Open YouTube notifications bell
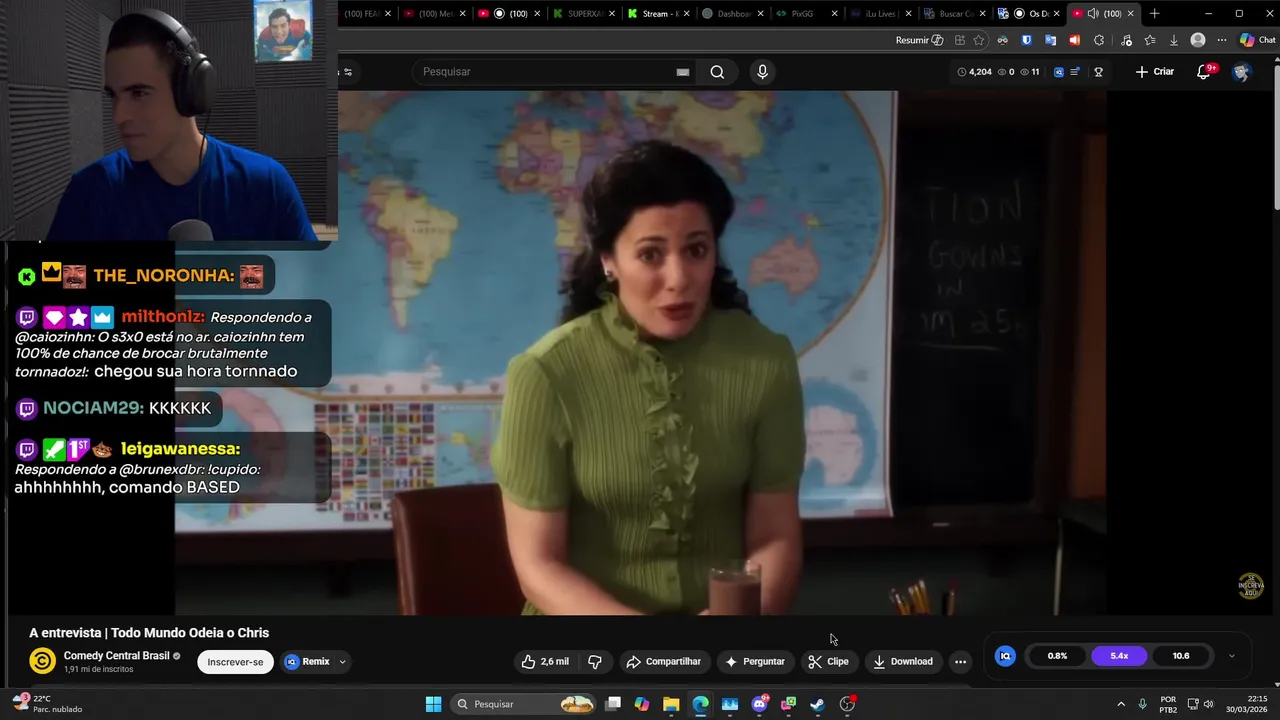1280x720 pixels. 1204,72
